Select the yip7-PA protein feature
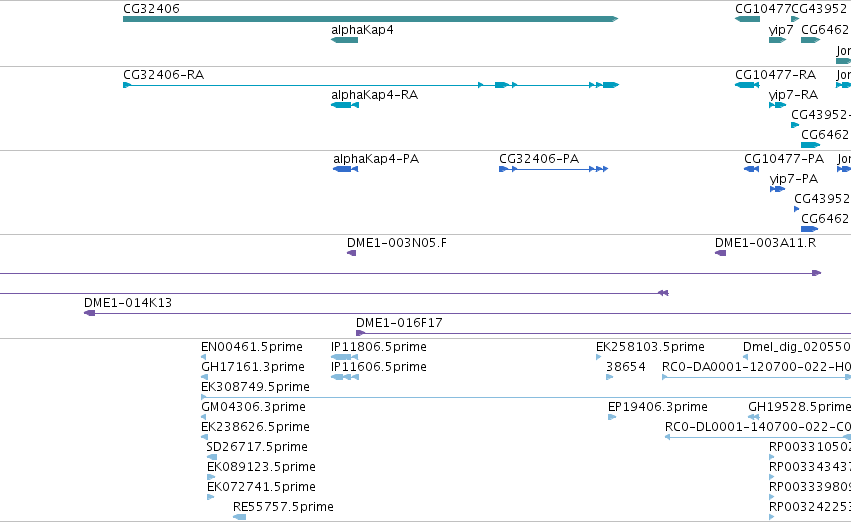This screenshot has height=522, width=851. point(778,189)
